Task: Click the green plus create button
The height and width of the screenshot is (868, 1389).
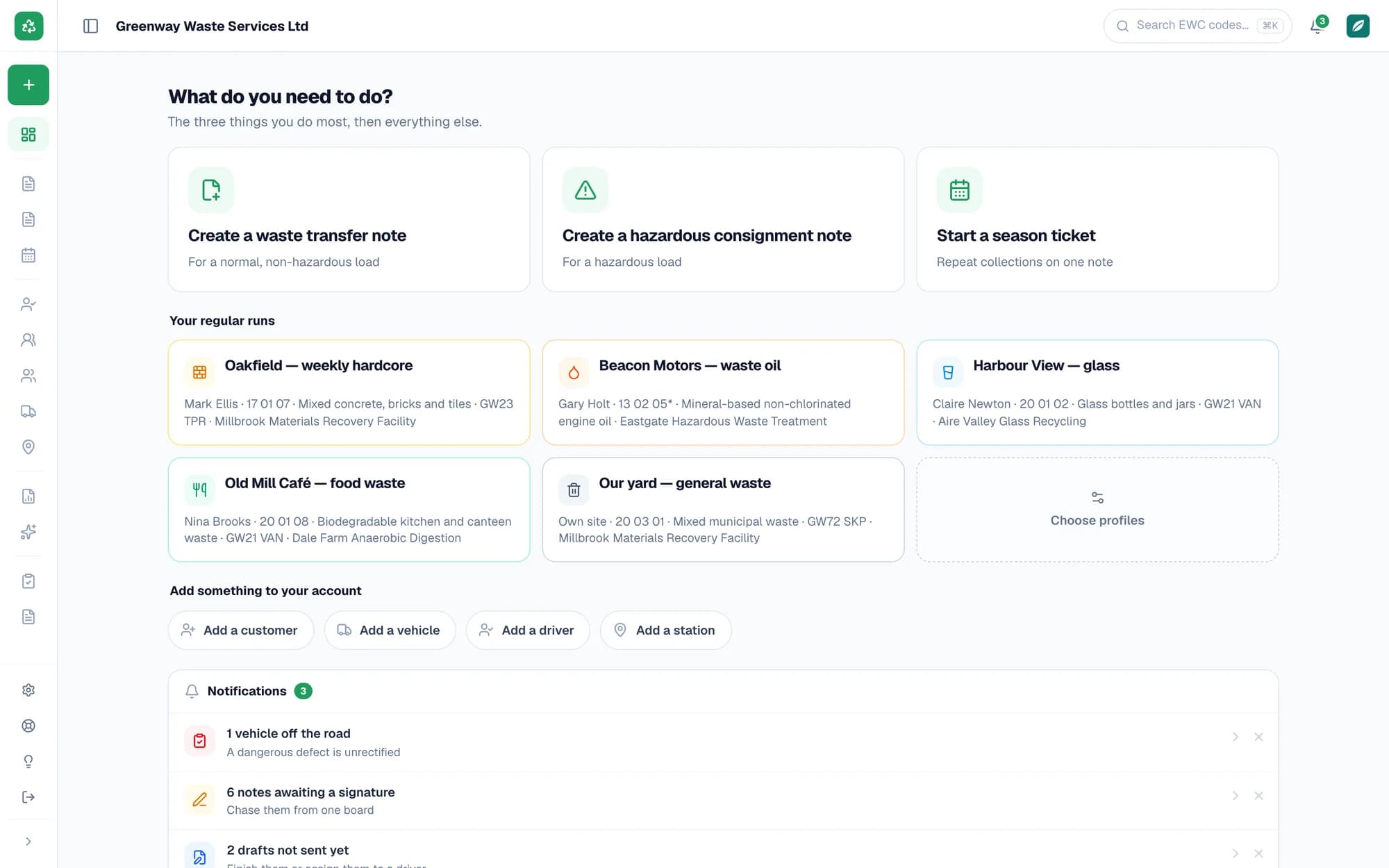Action: tap(28, 85)
